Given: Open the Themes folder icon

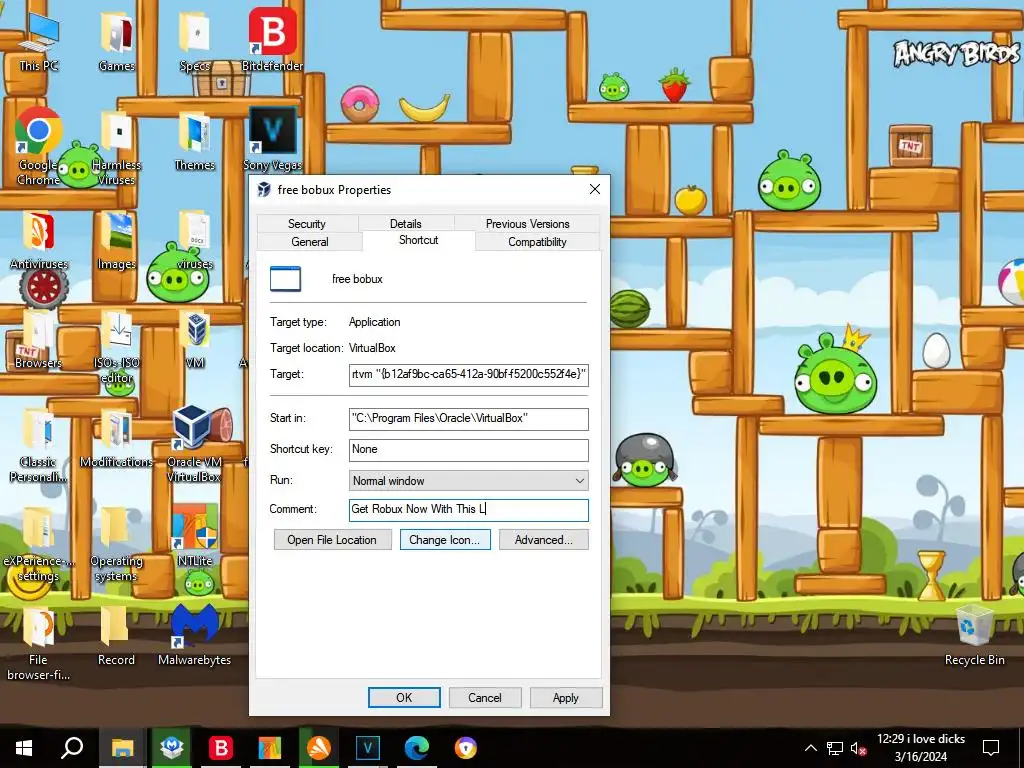Looking at the screenshot, I should (x=195, y=140).
